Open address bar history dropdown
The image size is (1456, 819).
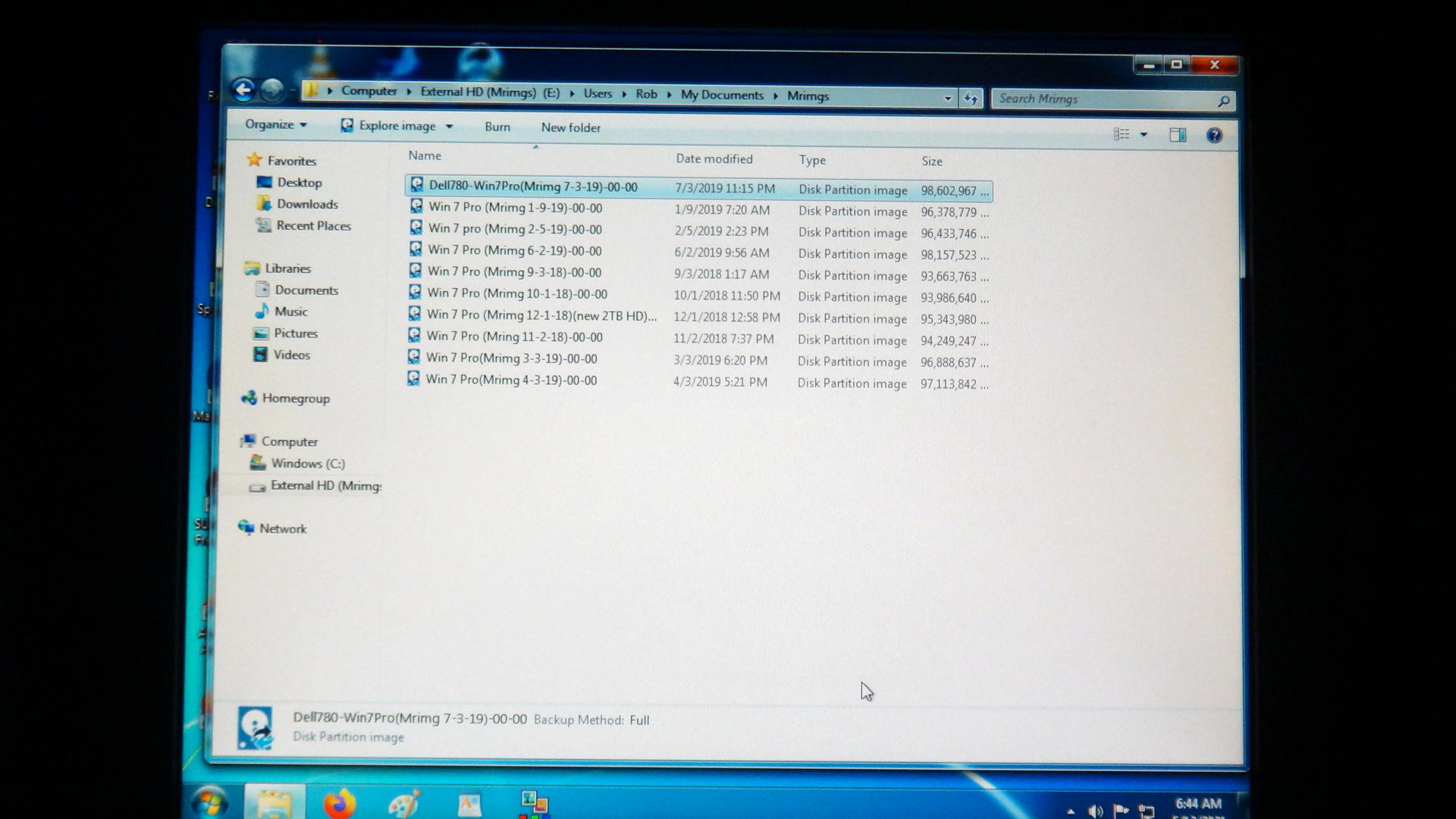click(947, 98)
